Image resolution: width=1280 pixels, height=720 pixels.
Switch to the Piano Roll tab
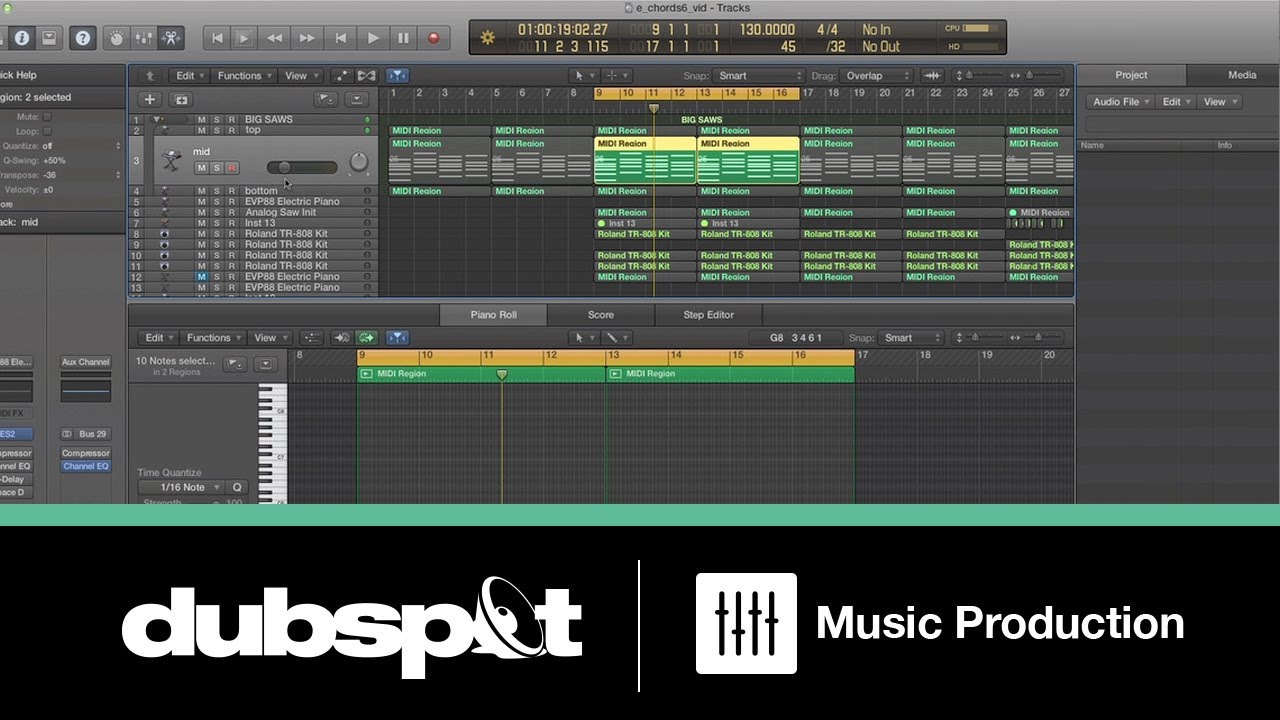[x=493, y=314]
